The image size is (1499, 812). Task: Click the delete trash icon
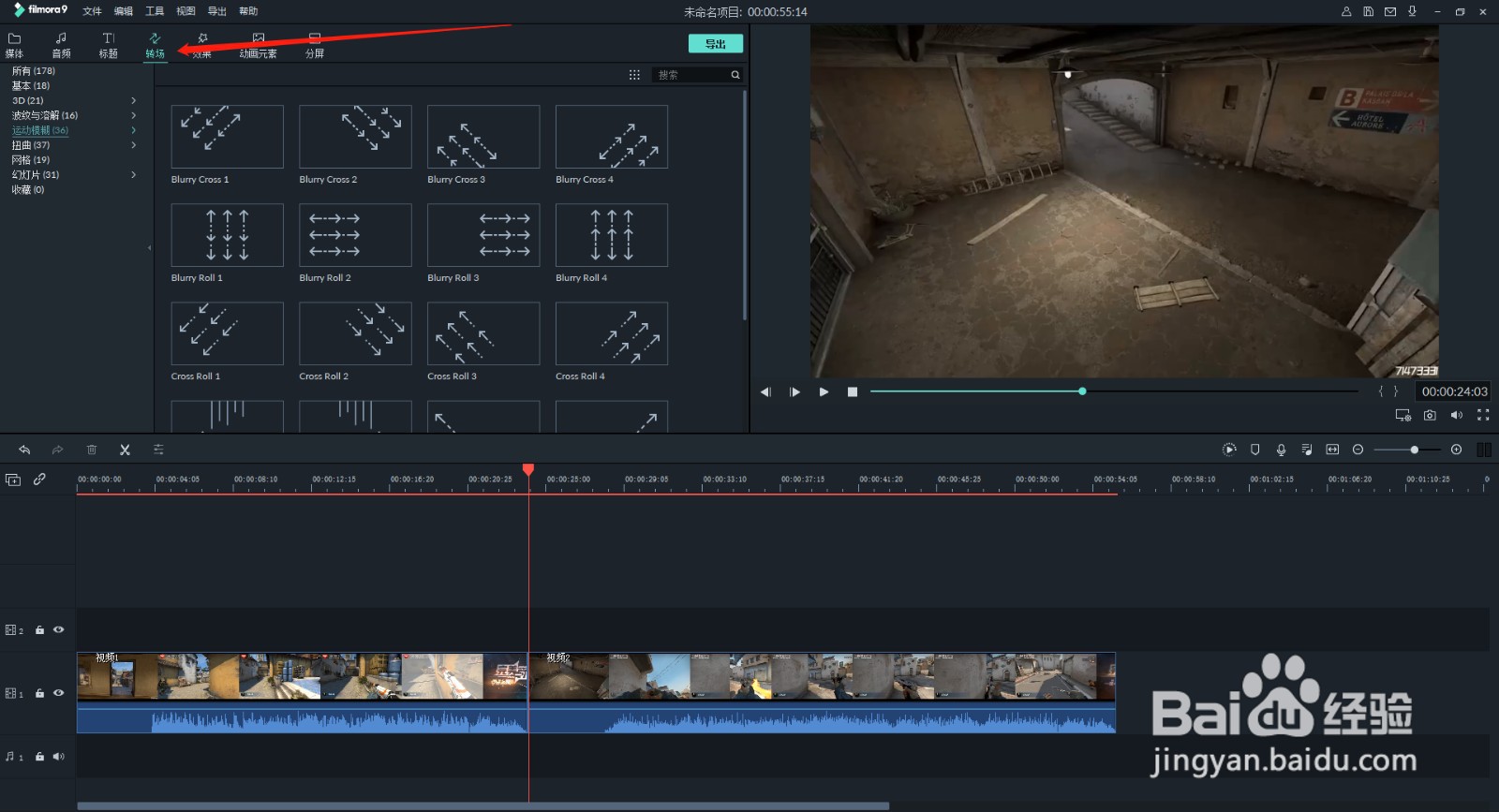92,450
